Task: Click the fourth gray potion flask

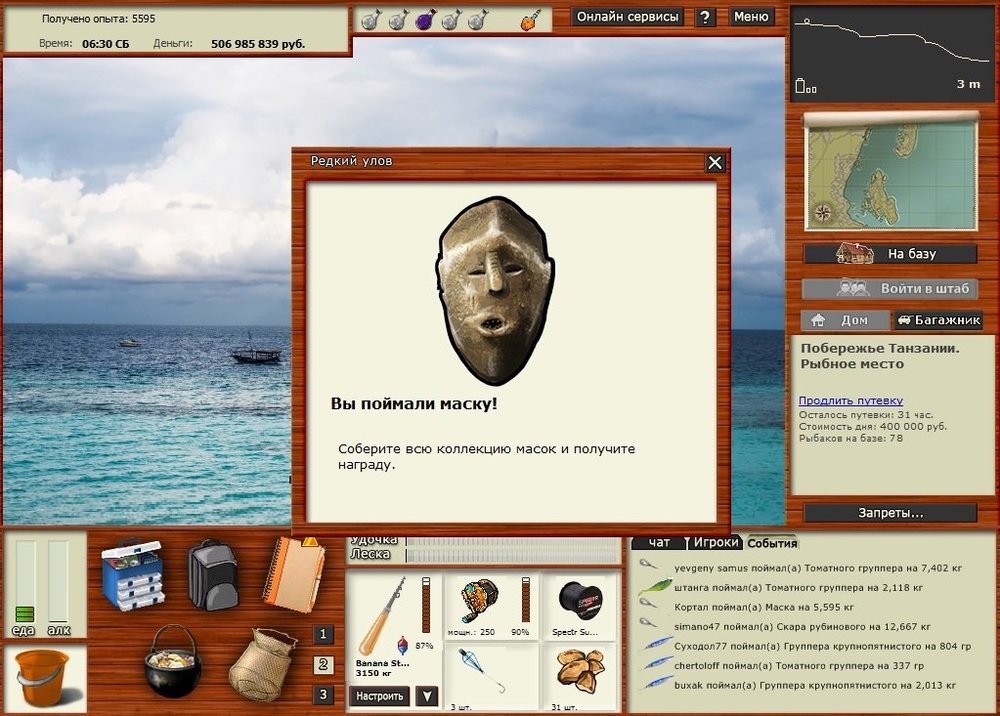Action: [x=452, y=19]
